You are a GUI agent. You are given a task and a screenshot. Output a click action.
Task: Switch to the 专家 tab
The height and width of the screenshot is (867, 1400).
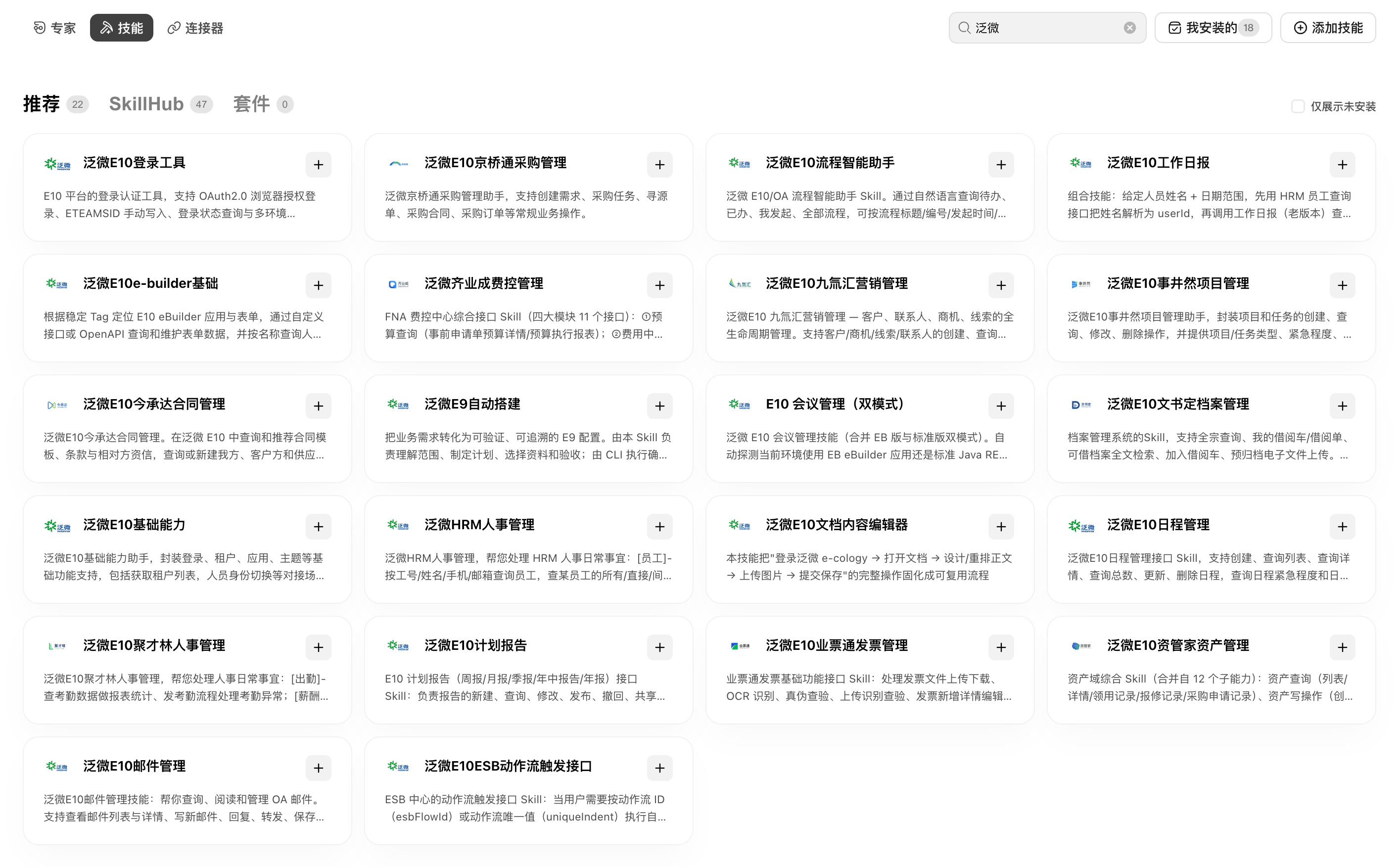click(x=54, y=28)
